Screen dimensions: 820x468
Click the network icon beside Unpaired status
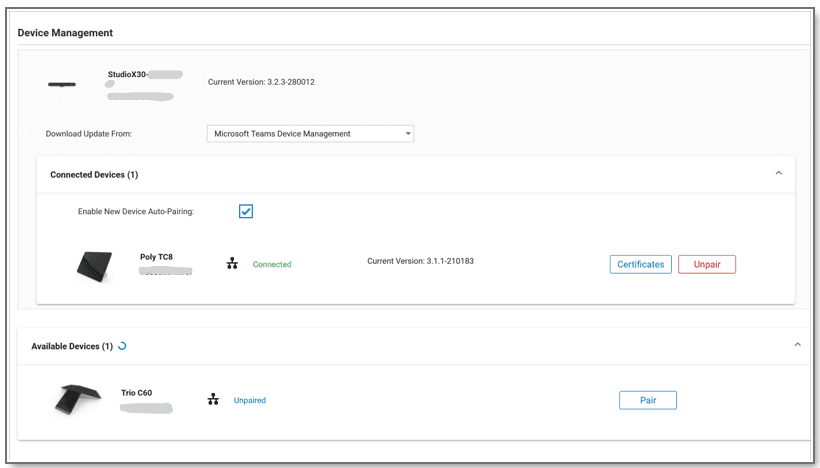point(213,399)
